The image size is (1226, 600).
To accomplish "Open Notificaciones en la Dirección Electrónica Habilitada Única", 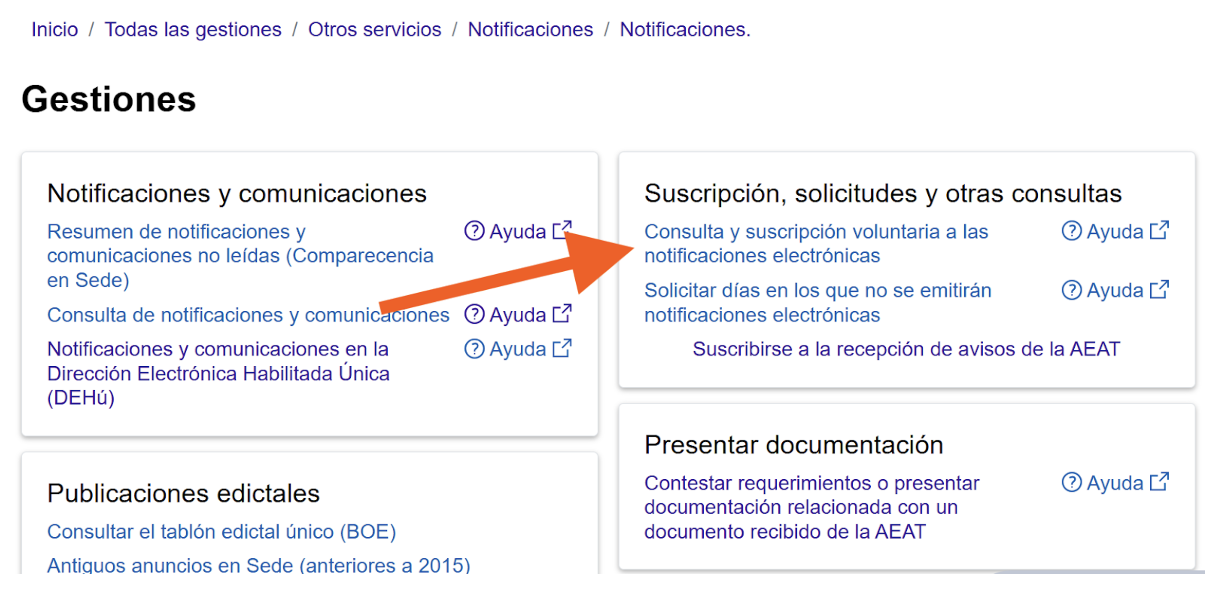I will (219, 374).
